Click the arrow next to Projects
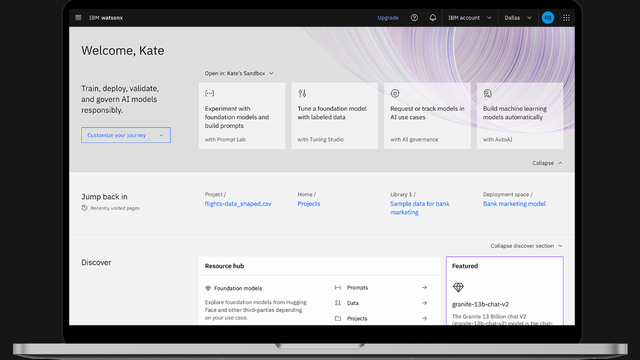 point(424,318)
